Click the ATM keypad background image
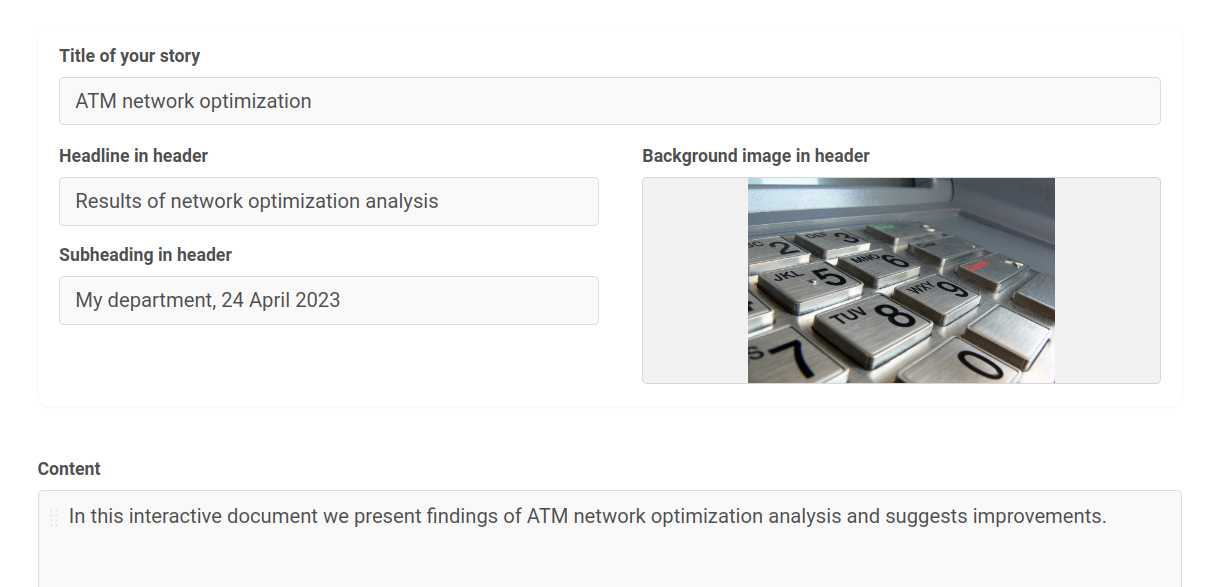 (x=900, y=280)
